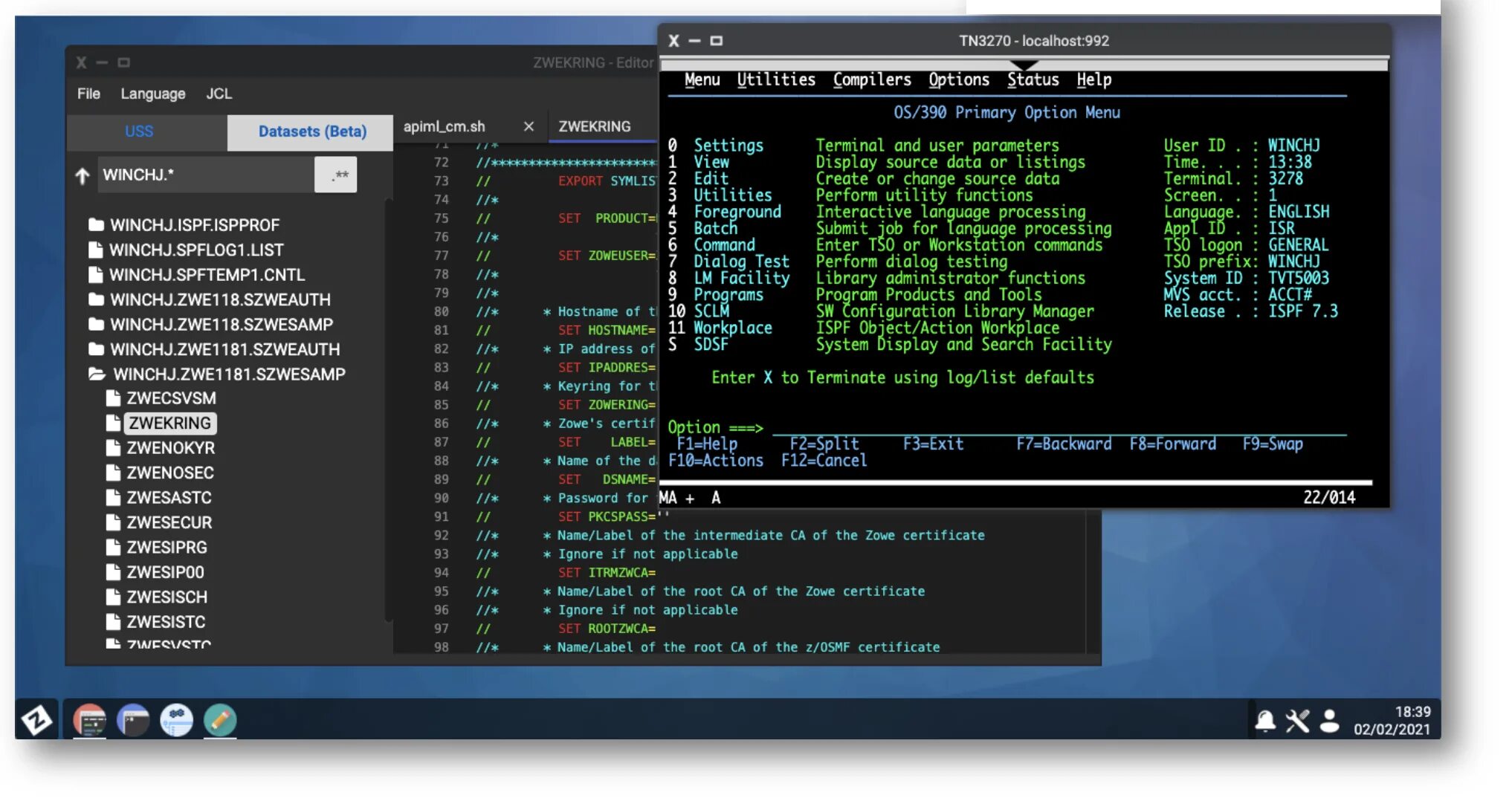This screenshot has width=1512, height=801.
Task: Select the ZWEKRING editor tab
Action: click(595, 126)
